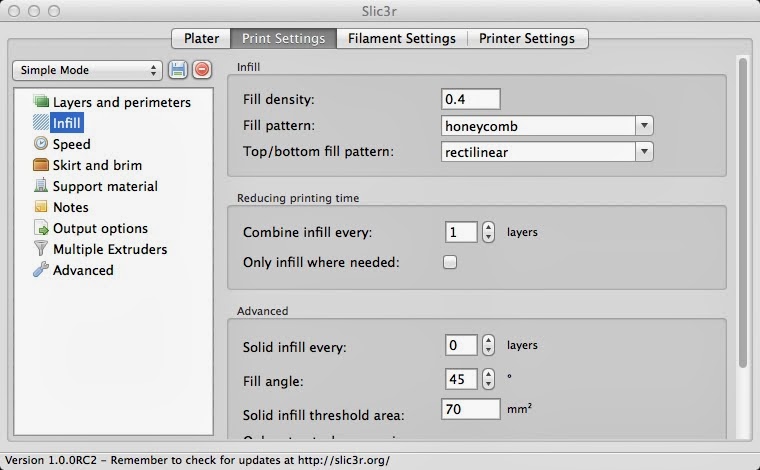Viewport: 760px width, 470px height.
Task: Click the vertical scrollbar of settings panel
Action: pyautogui.click(x=743, y=213)
